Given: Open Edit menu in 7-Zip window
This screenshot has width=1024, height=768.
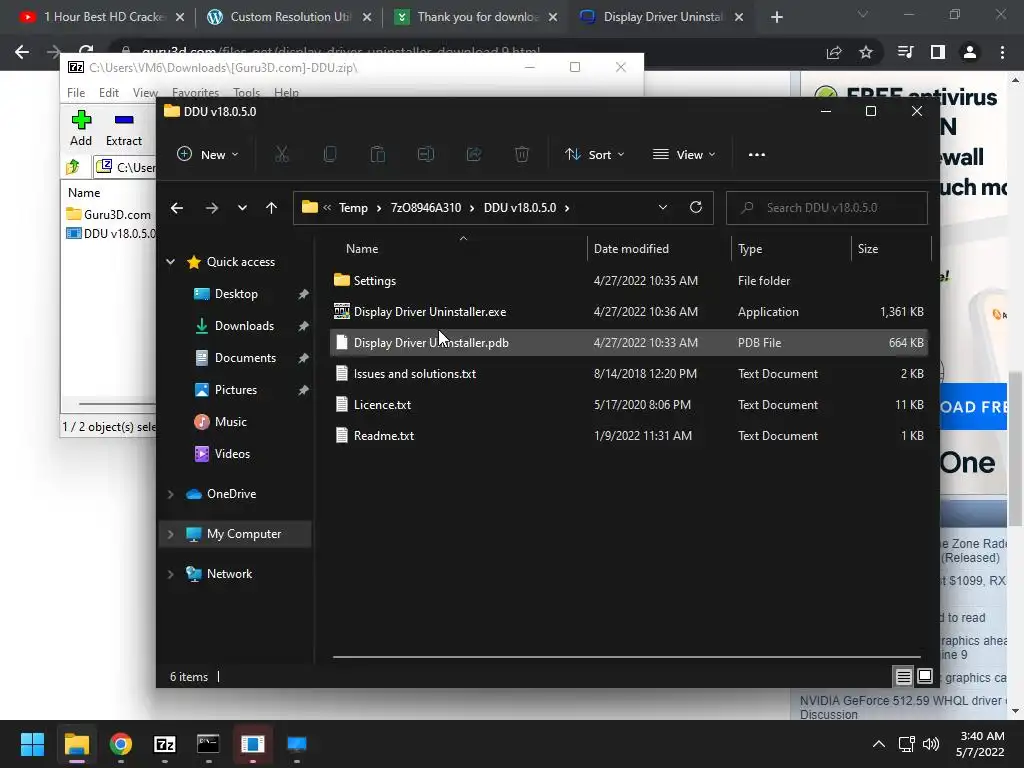Looking at the screenshot, I should 108,93.
